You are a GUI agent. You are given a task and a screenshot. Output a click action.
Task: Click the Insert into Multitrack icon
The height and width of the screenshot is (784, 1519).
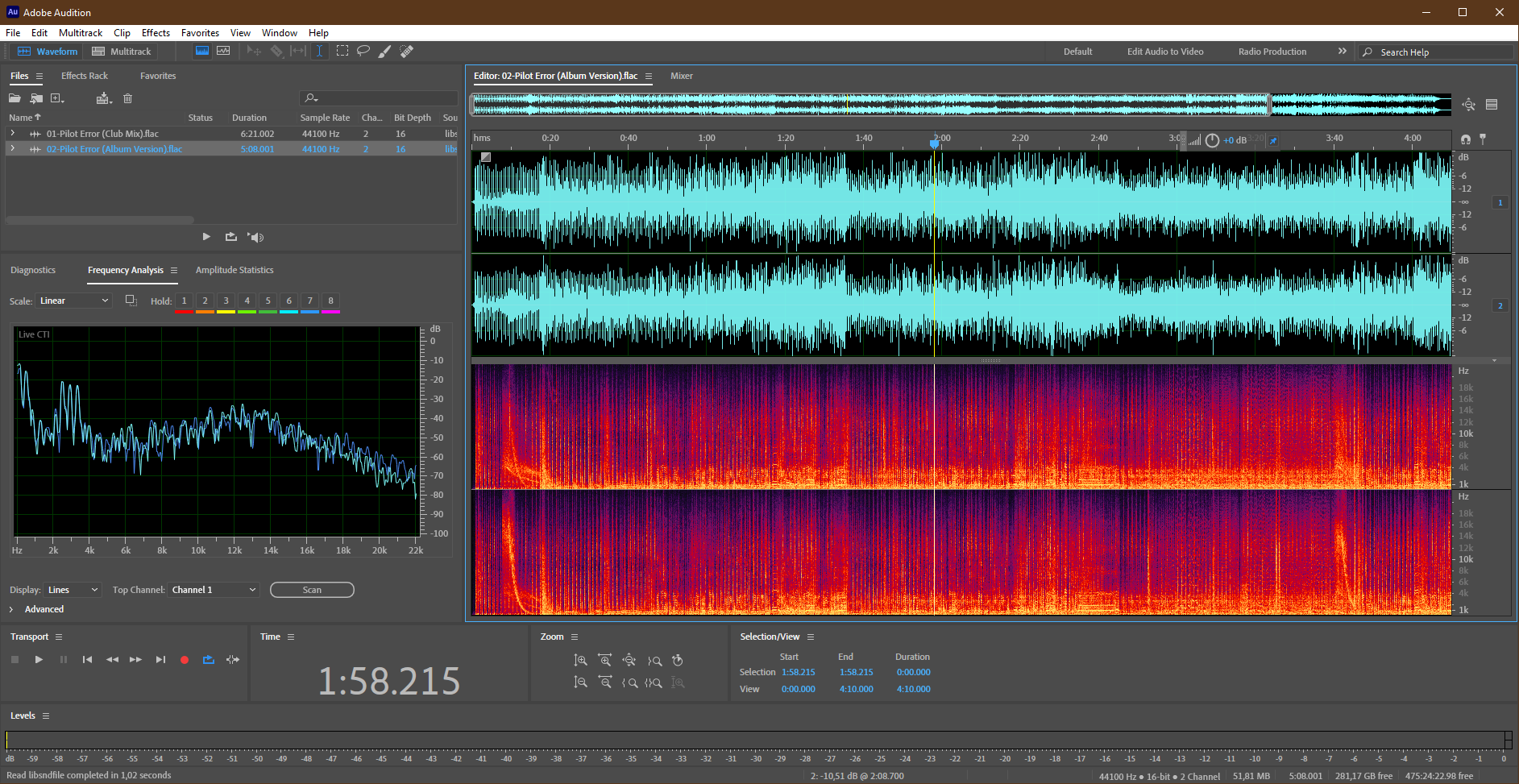(x=104, y=98)
